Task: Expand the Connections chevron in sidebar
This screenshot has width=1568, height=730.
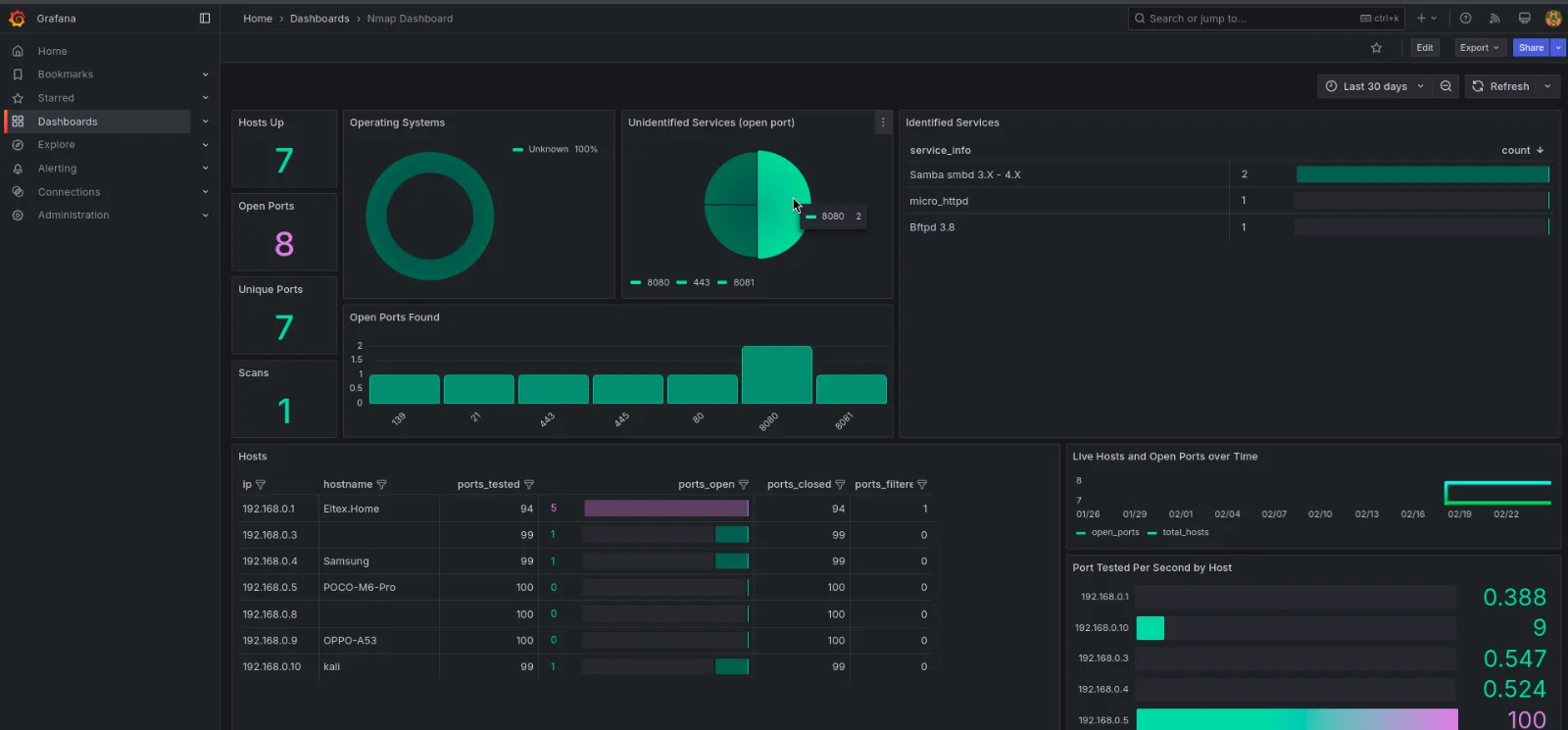Action: point(205,192)
